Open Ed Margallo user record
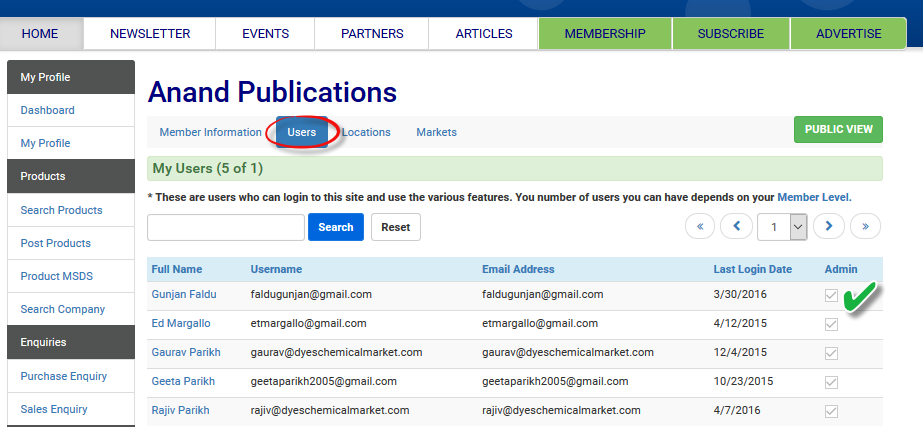The height and width of the screenshot is (427, 923). (x=181, y=323)
